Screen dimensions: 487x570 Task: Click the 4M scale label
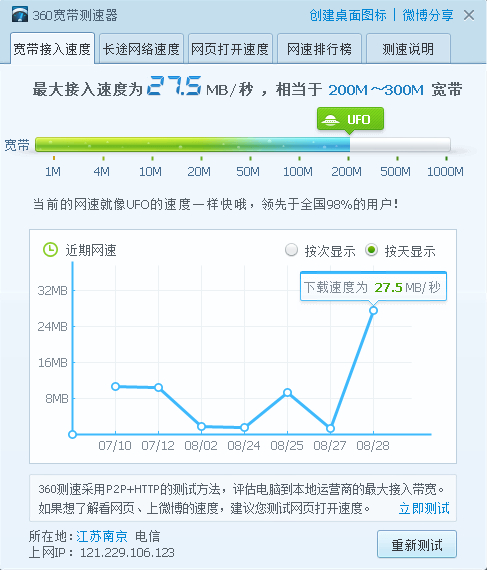(101, 171)
